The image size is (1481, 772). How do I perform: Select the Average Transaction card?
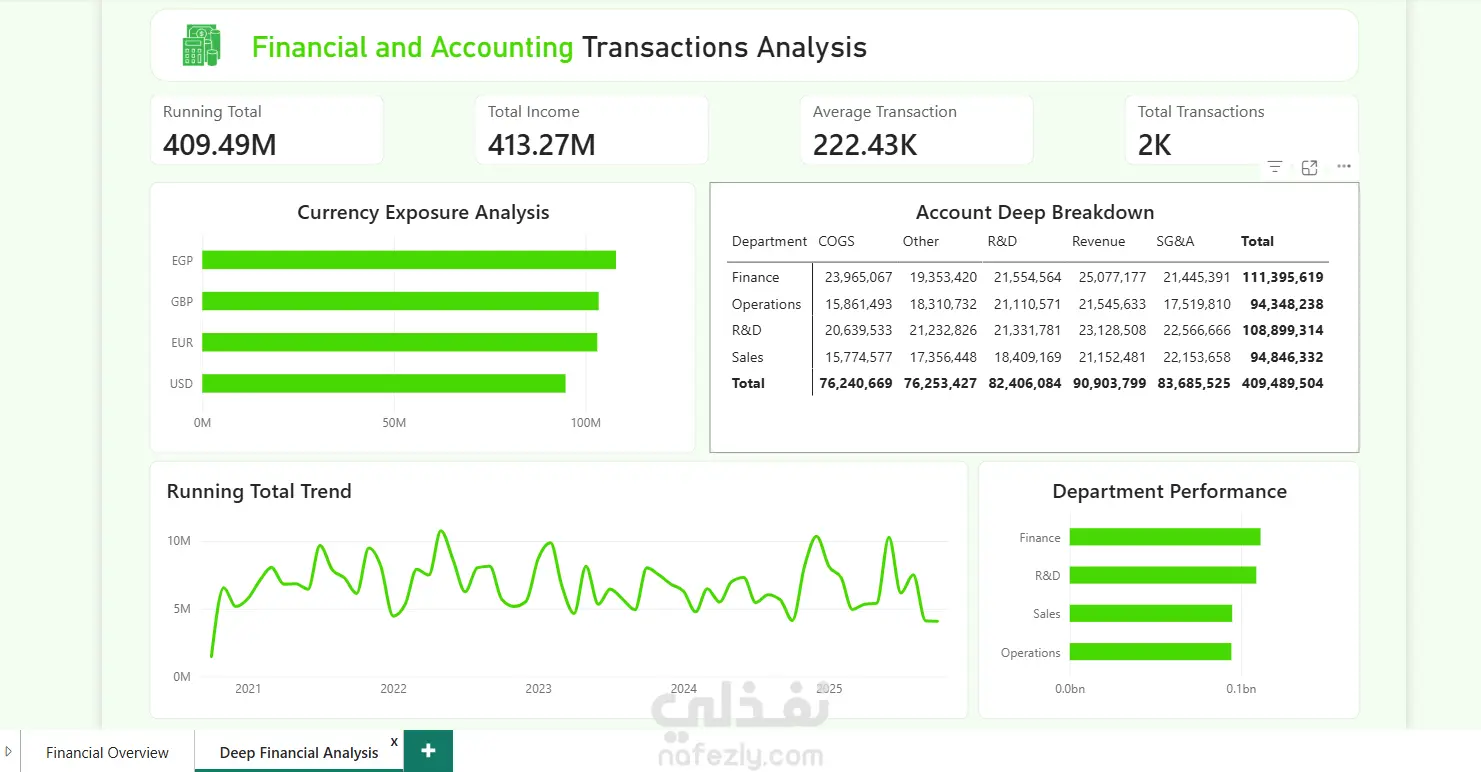click(x=917, y=130)
